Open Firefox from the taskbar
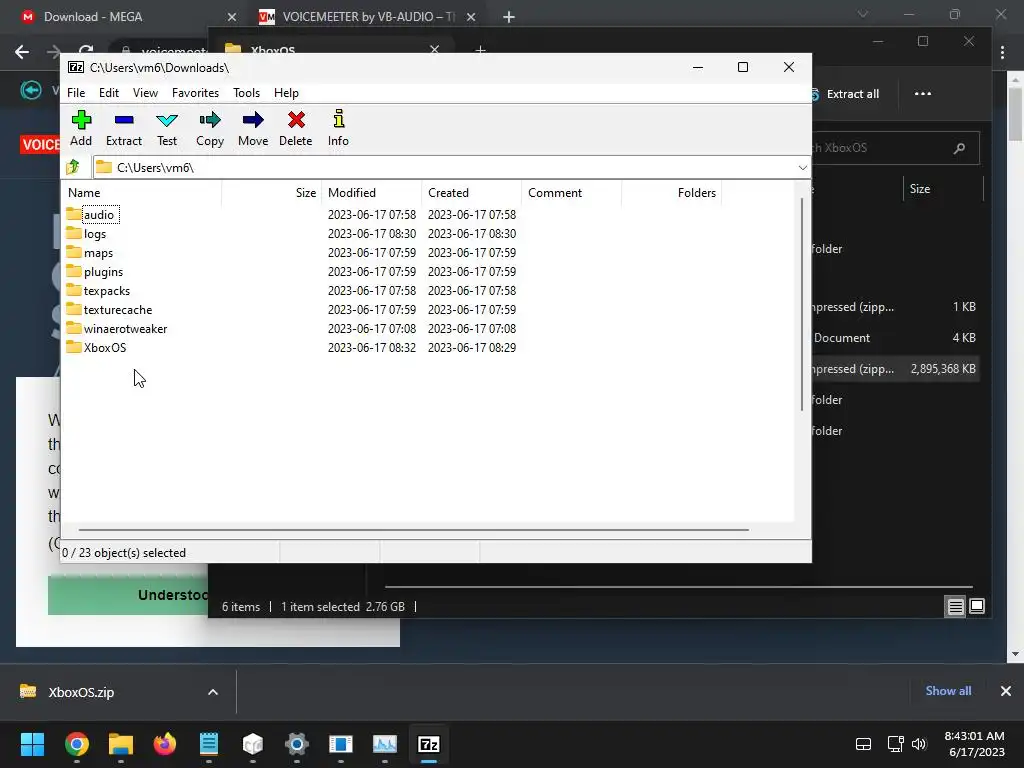The image size is (1024, 768). [165, 744]
